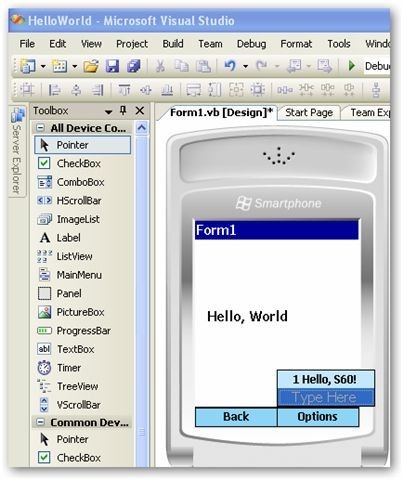
Task: Open the Build menu
Action: point(173,44)
